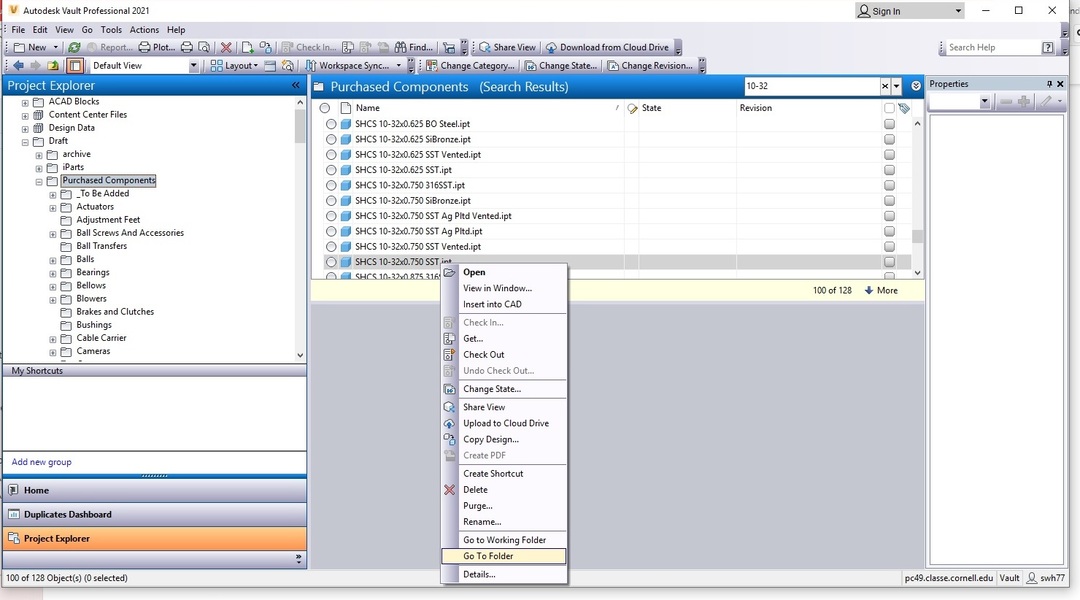Tick the select-all checkbox in header
The width and height of the screenshot is (1080, 600).
pos(889,108)
